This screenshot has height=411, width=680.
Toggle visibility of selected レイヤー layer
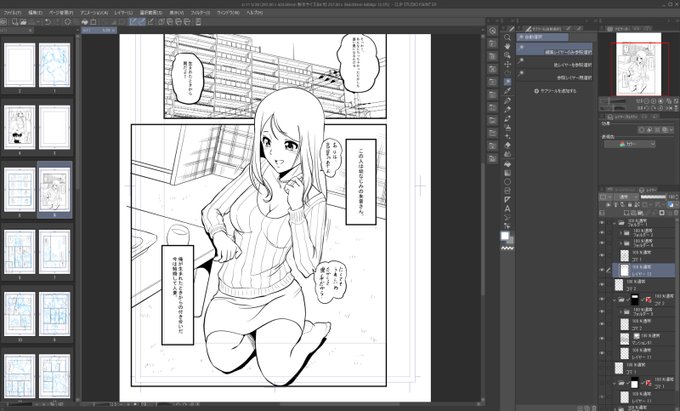click(x=602, y=270)
